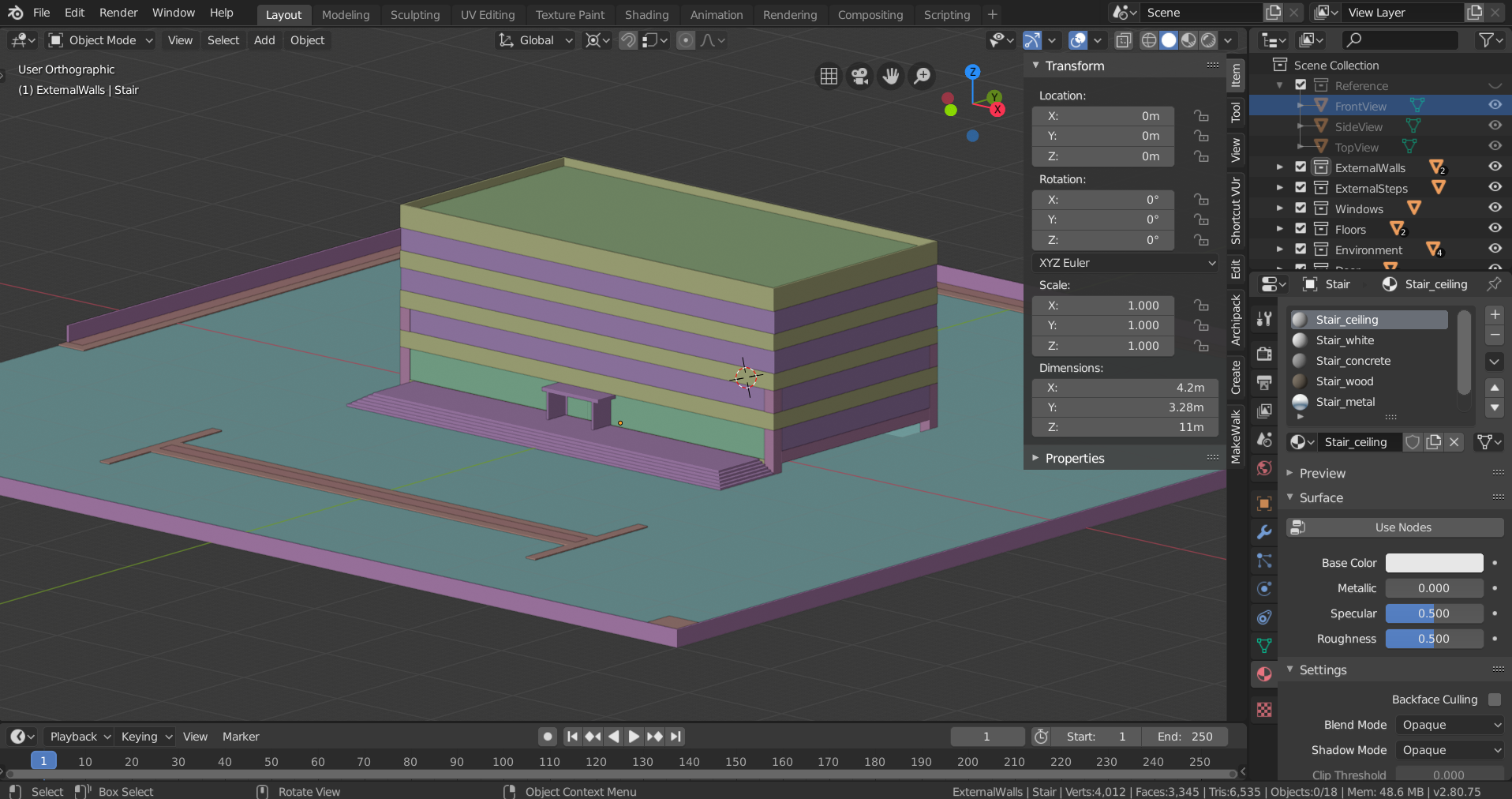1512x799 pixels.
Task: Open the Modifiers wrench properties tab
Action: pos(1264,532)
